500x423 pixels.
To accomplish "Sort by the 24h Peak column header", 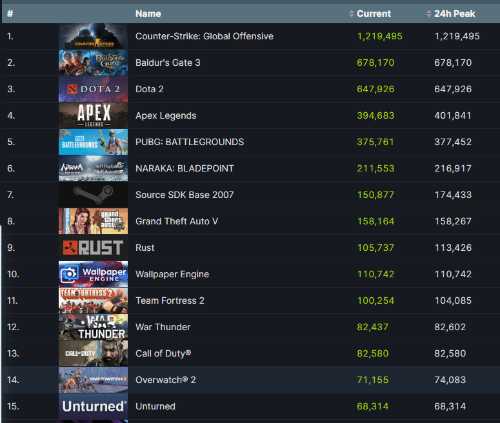I will click(454, 14).
